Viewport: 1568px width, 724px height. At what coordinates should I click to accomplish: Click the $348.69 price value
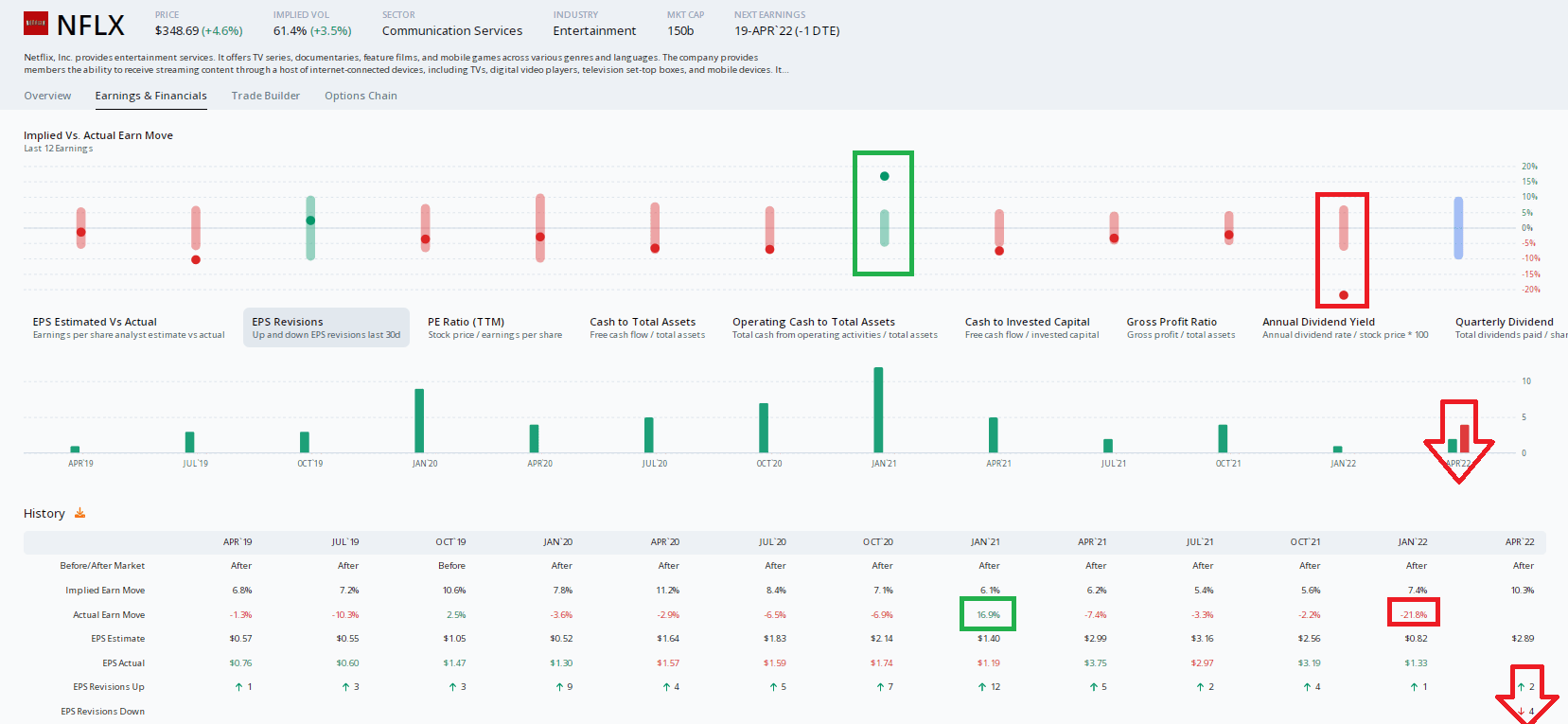[x=177, y=31]
